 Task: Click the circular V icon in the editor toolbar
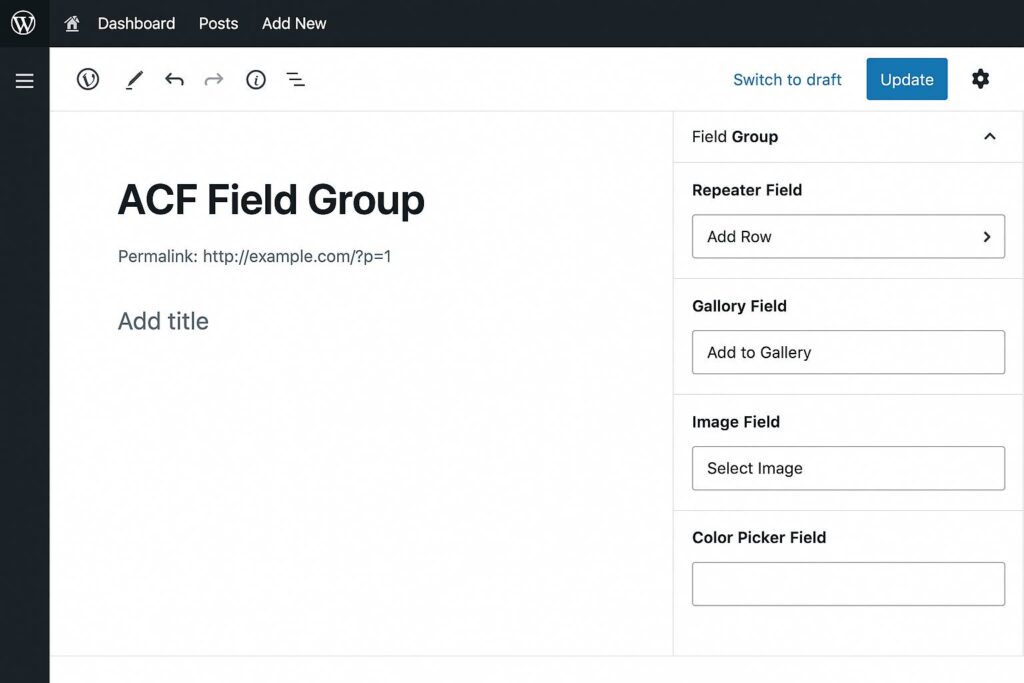88,79
